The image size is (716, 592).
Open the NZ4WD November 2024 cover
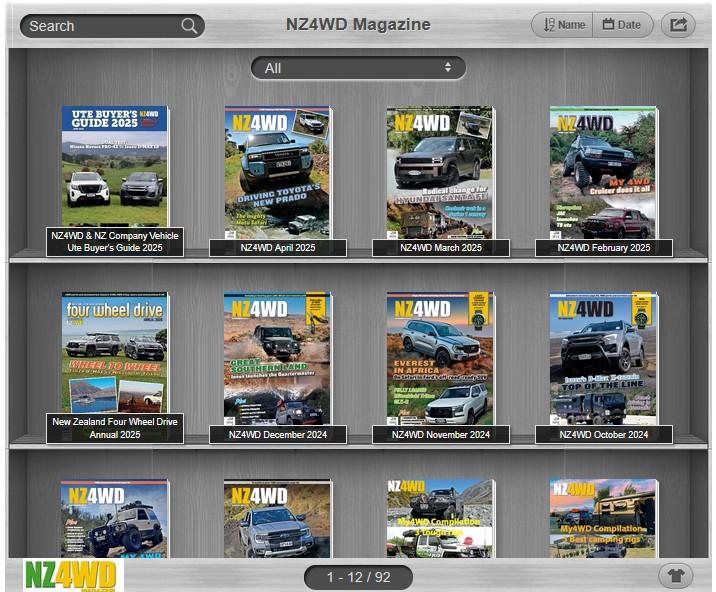click(440, 359)
